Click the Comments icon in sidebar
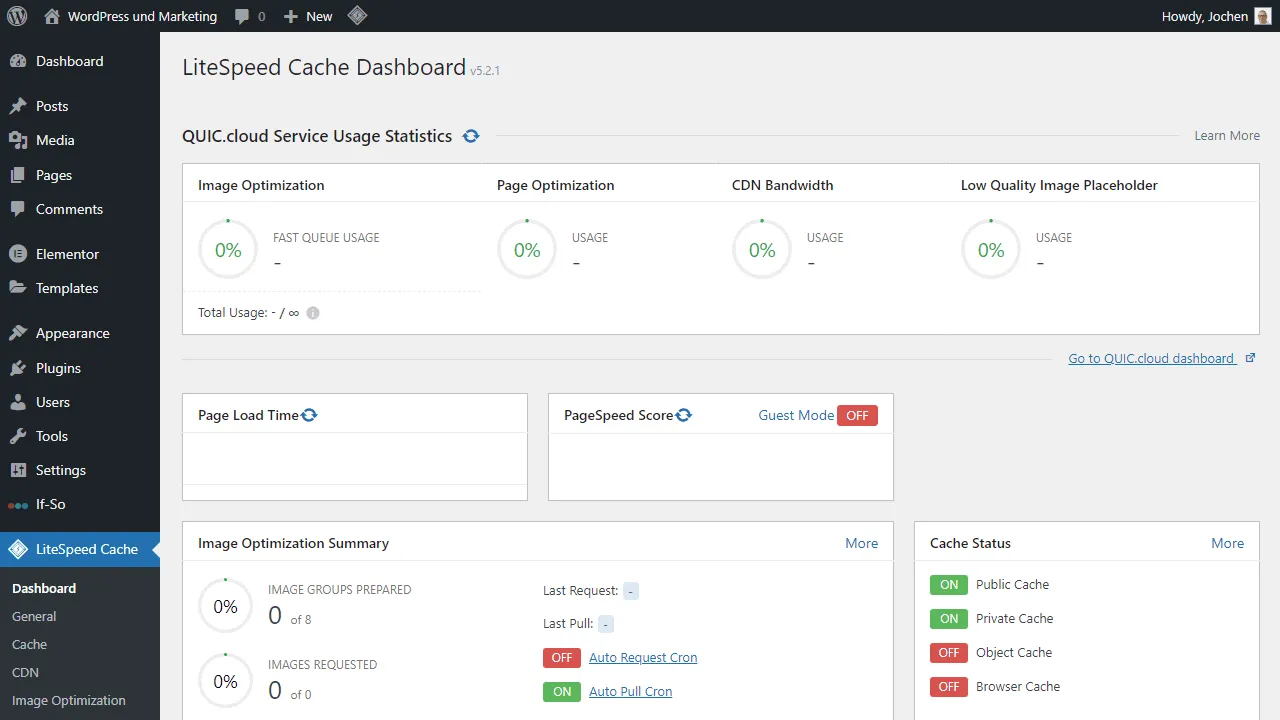Viewport: 1280px width, 720px height. point(18,209)
